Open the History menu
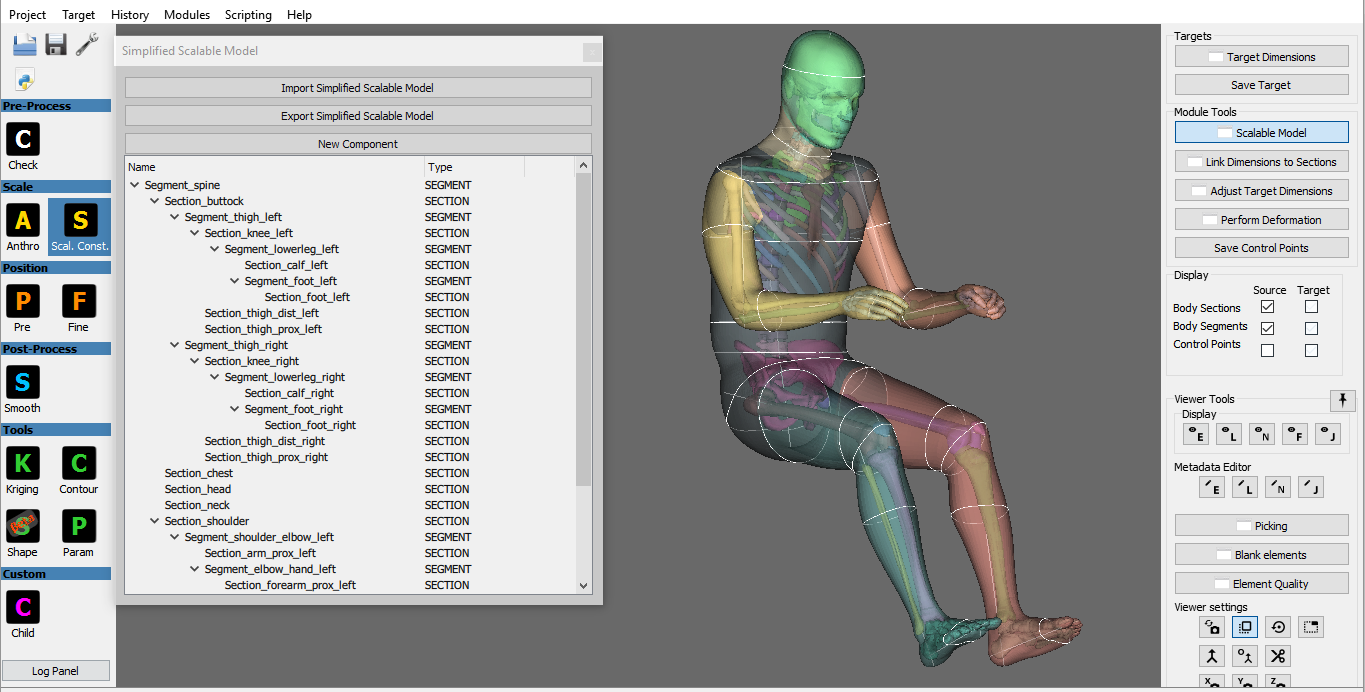 [x=130, y=14]
